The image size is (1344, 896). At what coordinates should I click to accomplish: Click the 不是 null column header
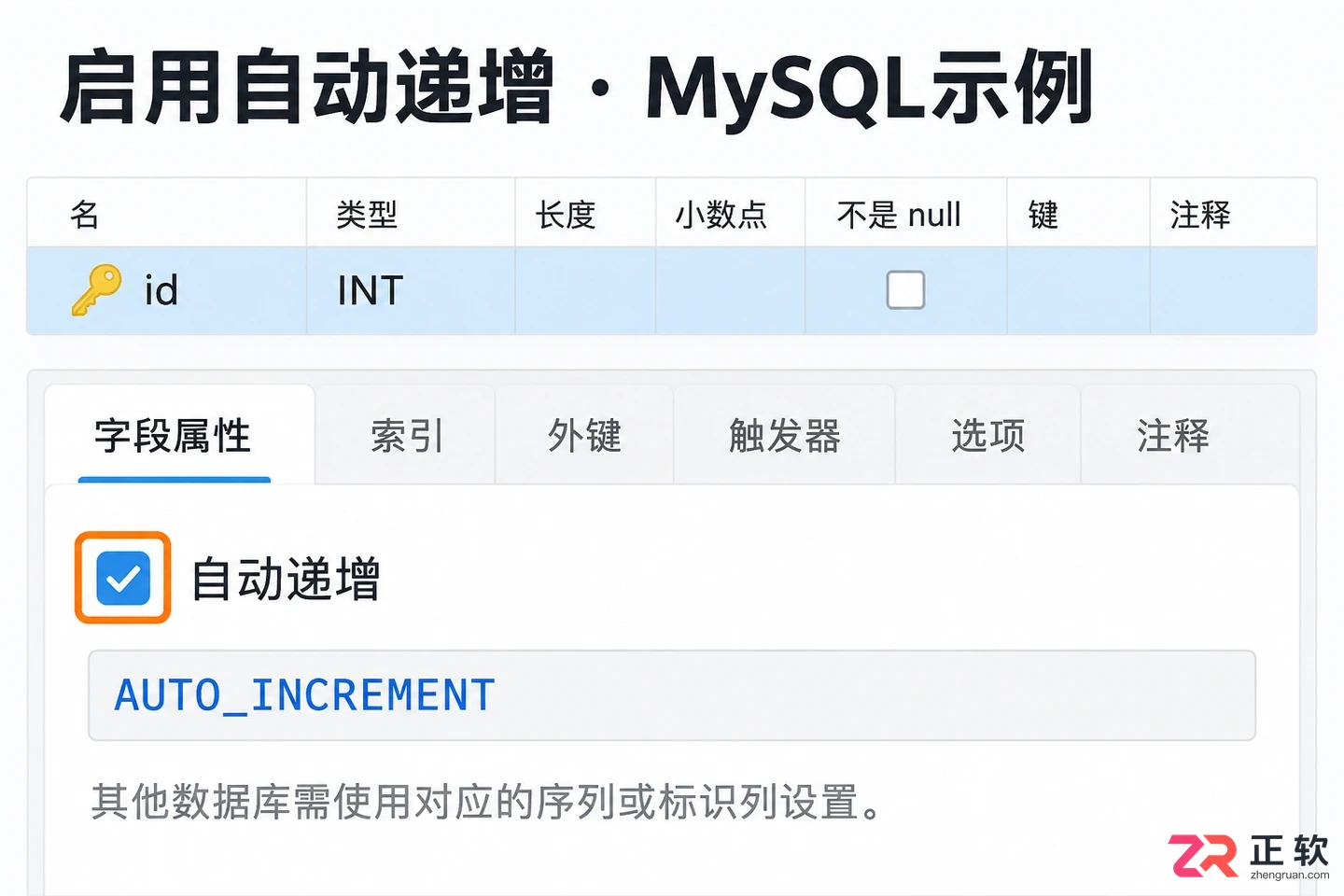906,214
